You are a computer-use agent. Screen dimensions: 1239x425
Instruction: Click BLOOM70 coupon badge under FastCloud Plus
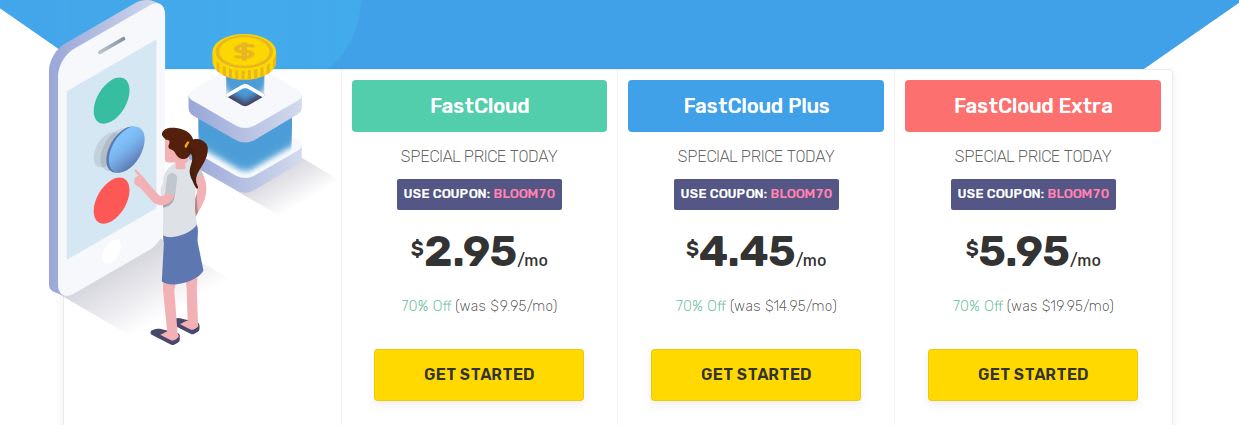pyautogui.click(x=756, y=194)
